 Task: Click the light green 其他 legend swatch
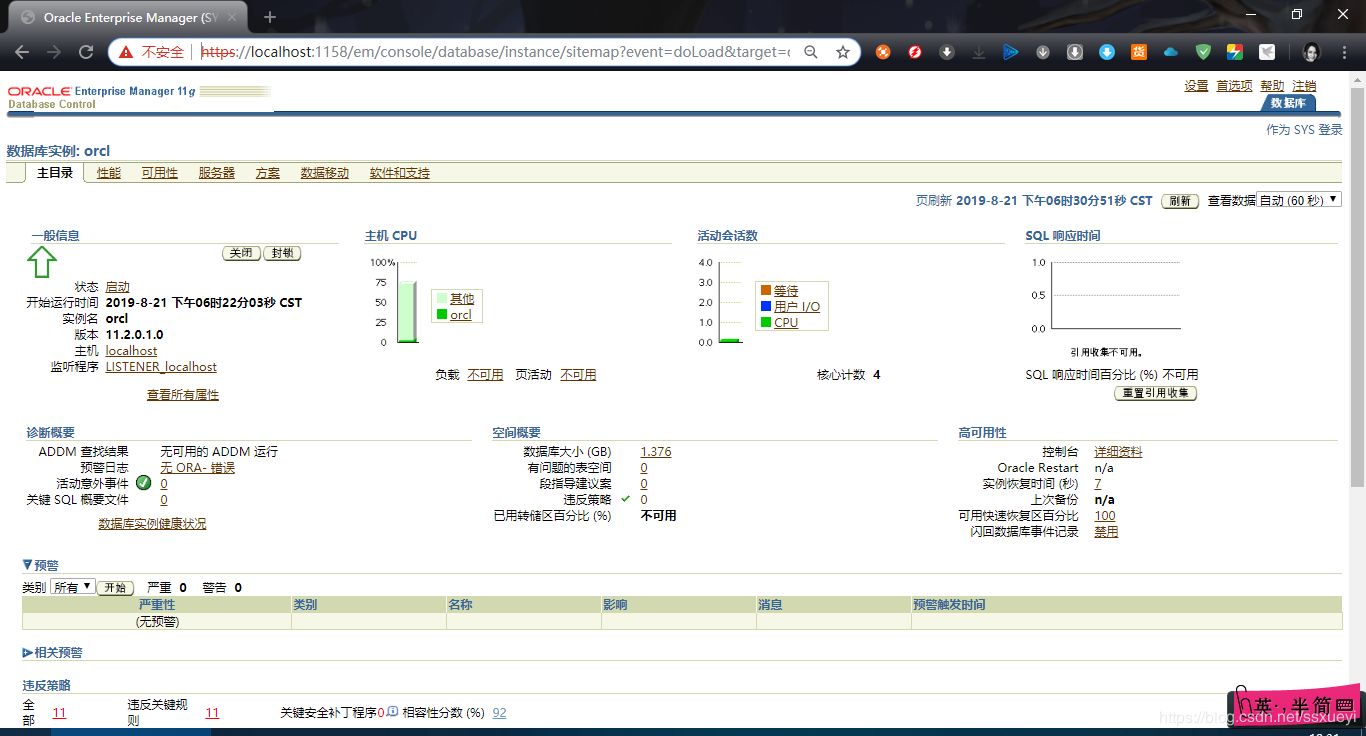pos(441,298)
